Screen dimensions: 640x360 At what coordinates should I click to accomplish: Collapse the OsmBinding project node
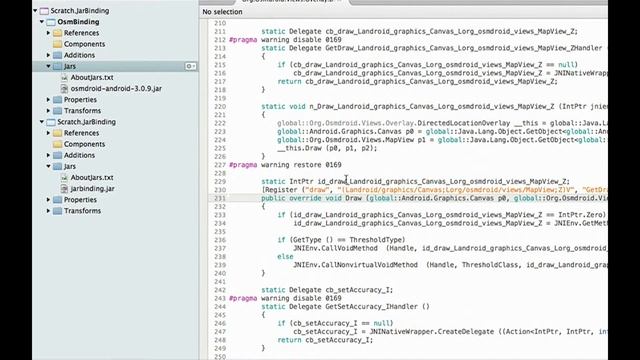click(42, 22)
